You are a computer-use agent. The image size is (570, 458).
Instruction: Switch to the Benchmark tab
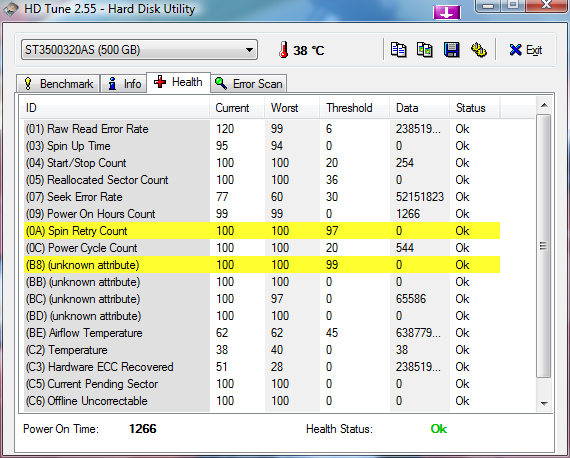point(58,84)
